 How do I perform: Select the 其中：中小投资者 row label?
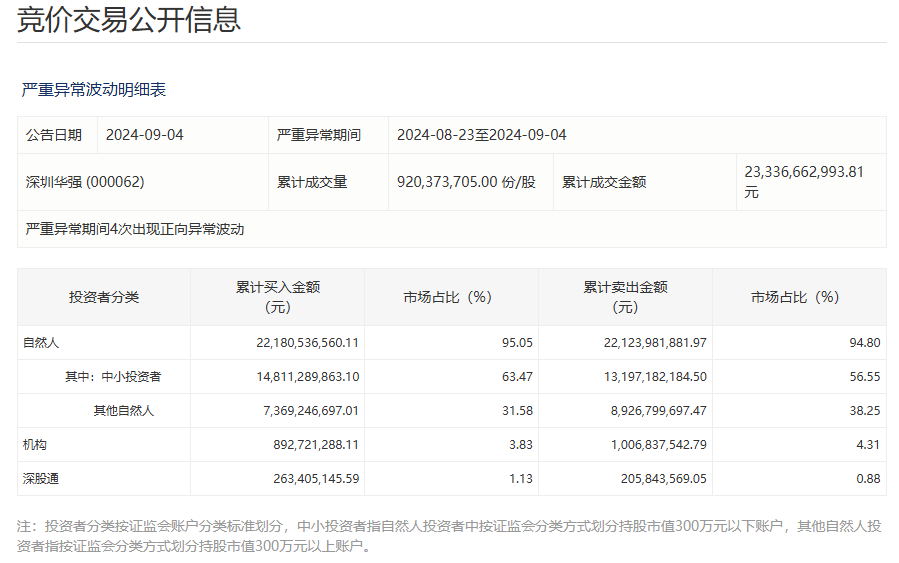pyautogui.click(x=113, y=377)
